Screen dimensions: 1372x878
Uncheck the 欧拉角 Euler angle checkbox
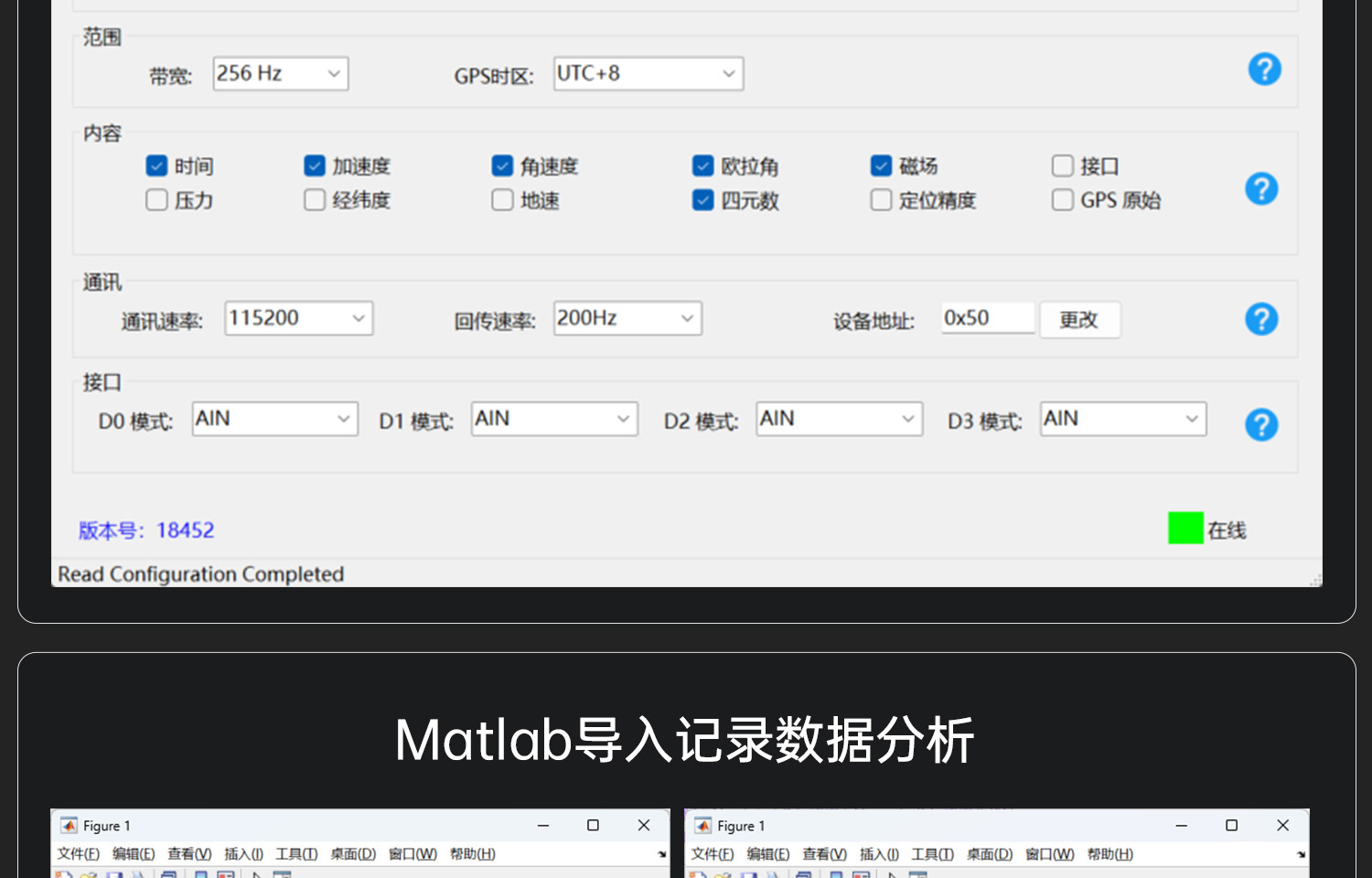(702, 166)
